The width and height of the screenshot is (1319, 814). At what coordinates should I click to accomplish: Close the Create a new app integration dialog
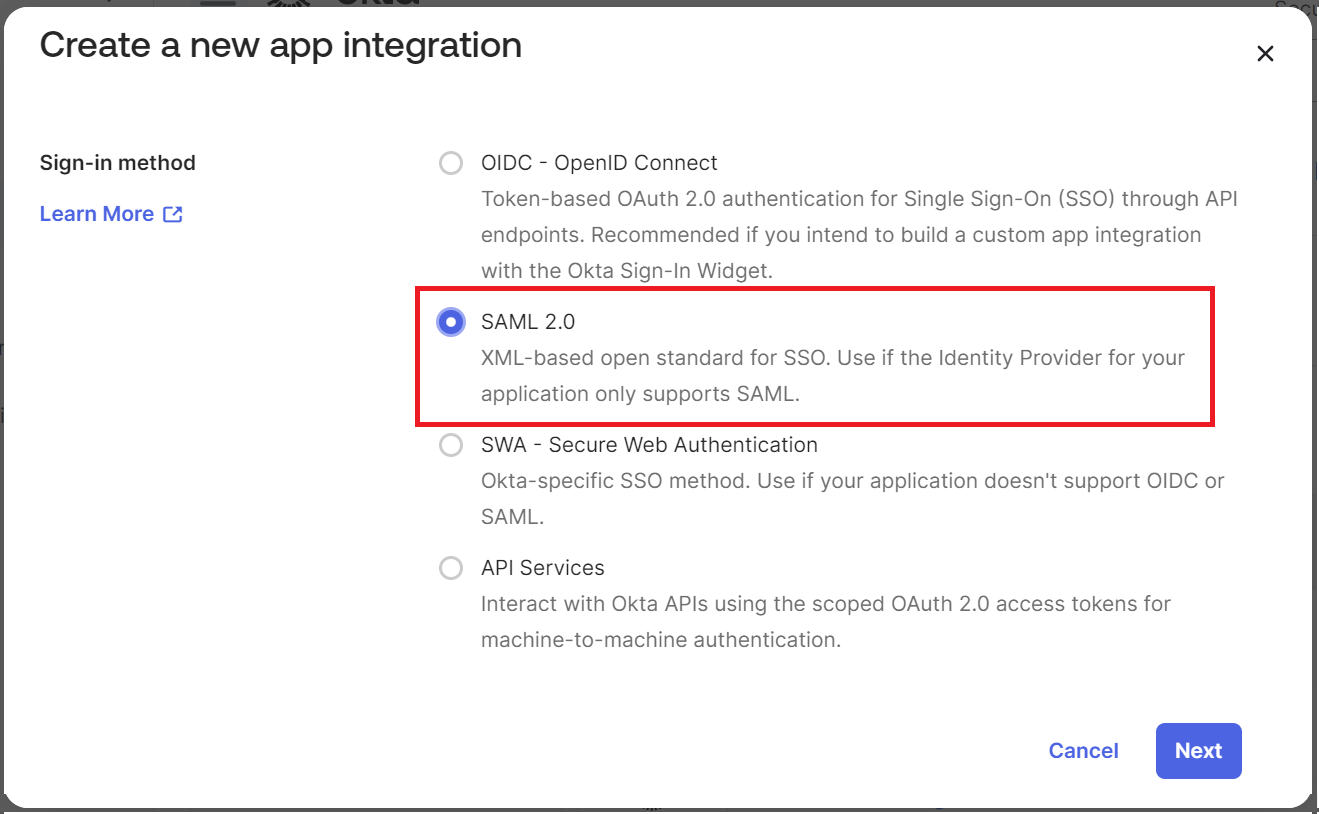(1265, 54)
